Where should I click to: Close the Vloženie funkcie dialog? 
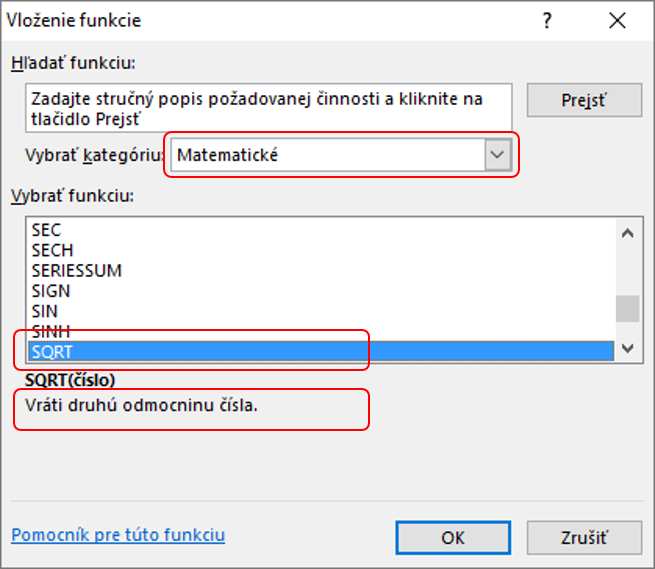(617, 20)
